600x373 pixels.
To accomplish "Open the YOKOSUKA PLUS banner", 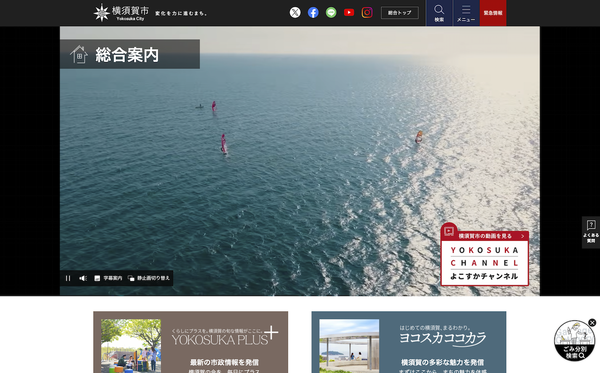I will click(x=191, y=342).
